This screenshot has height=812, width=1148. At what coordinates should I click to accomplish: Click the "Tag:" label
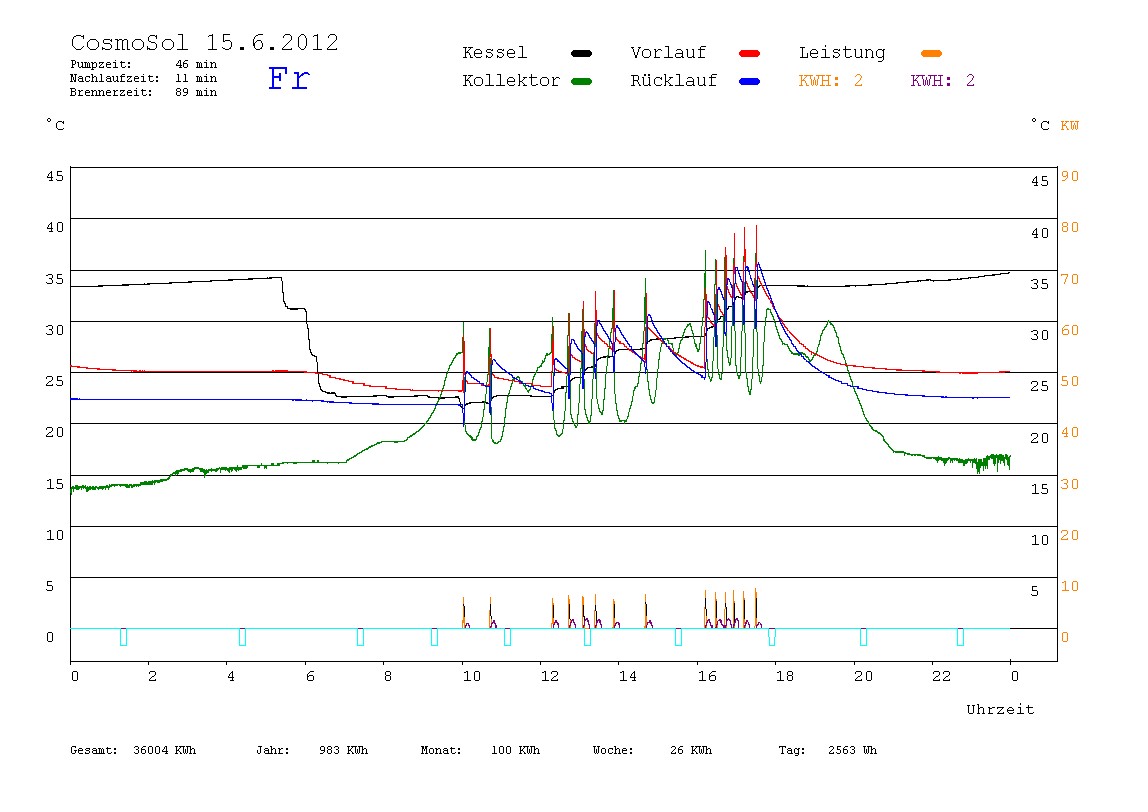[791, 750]
